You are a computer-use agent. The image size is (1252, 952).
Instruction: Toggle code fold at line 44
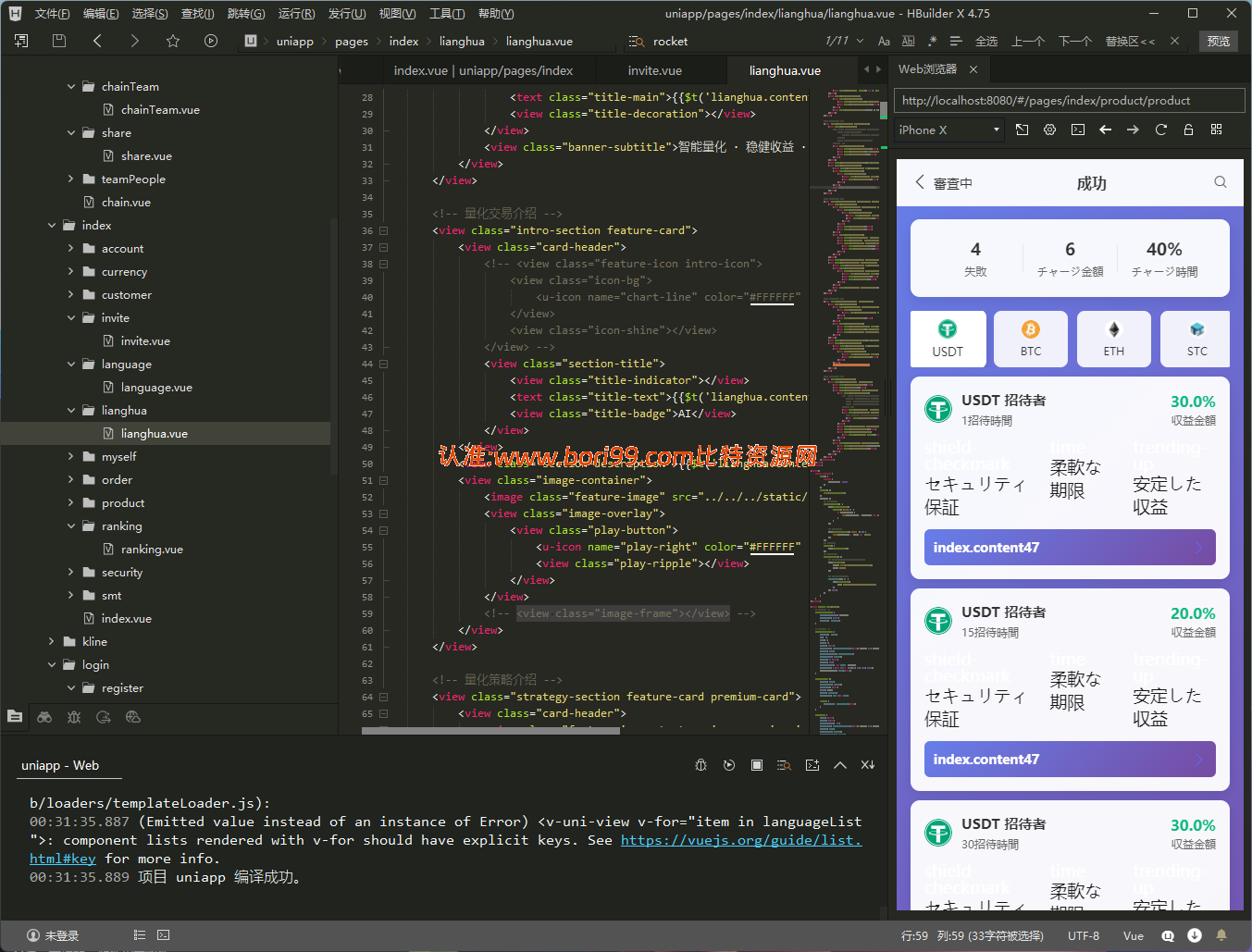pos(384,364)
